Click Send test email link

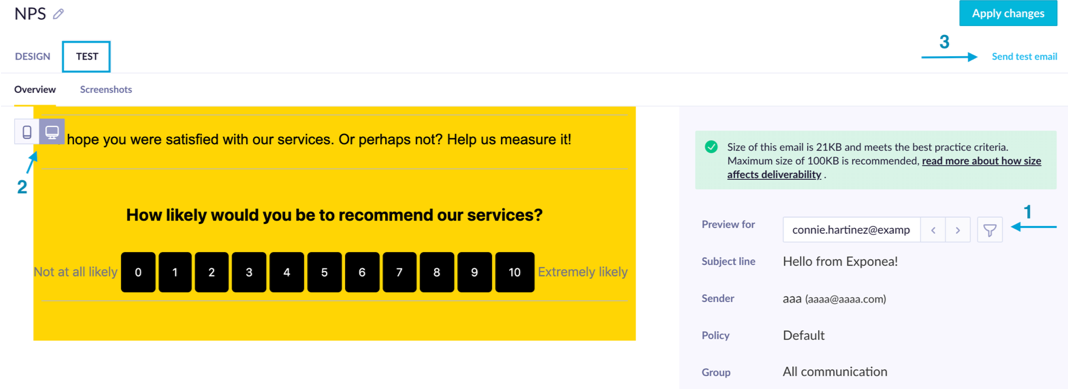(1024, 57)
